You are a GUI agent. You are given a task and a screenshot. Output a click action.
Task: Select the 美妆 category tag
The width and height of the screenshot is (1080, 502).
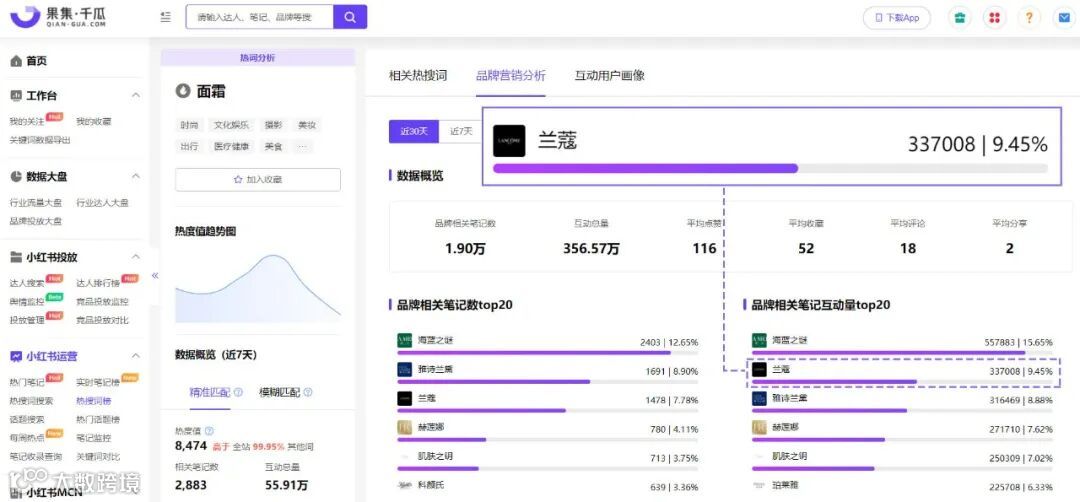coord(307,125)
